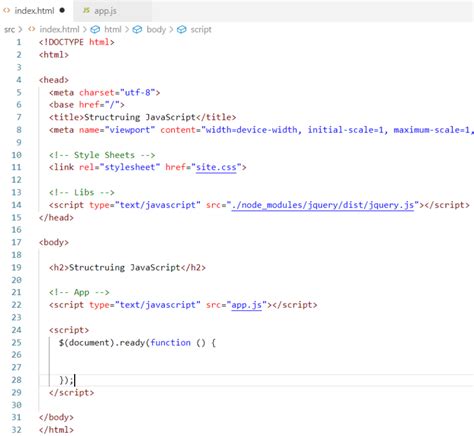The height and width of the screenshot is (436, 474).
Task: Click "text/javascript" type on line 22
Action: [x=158, y=305]
